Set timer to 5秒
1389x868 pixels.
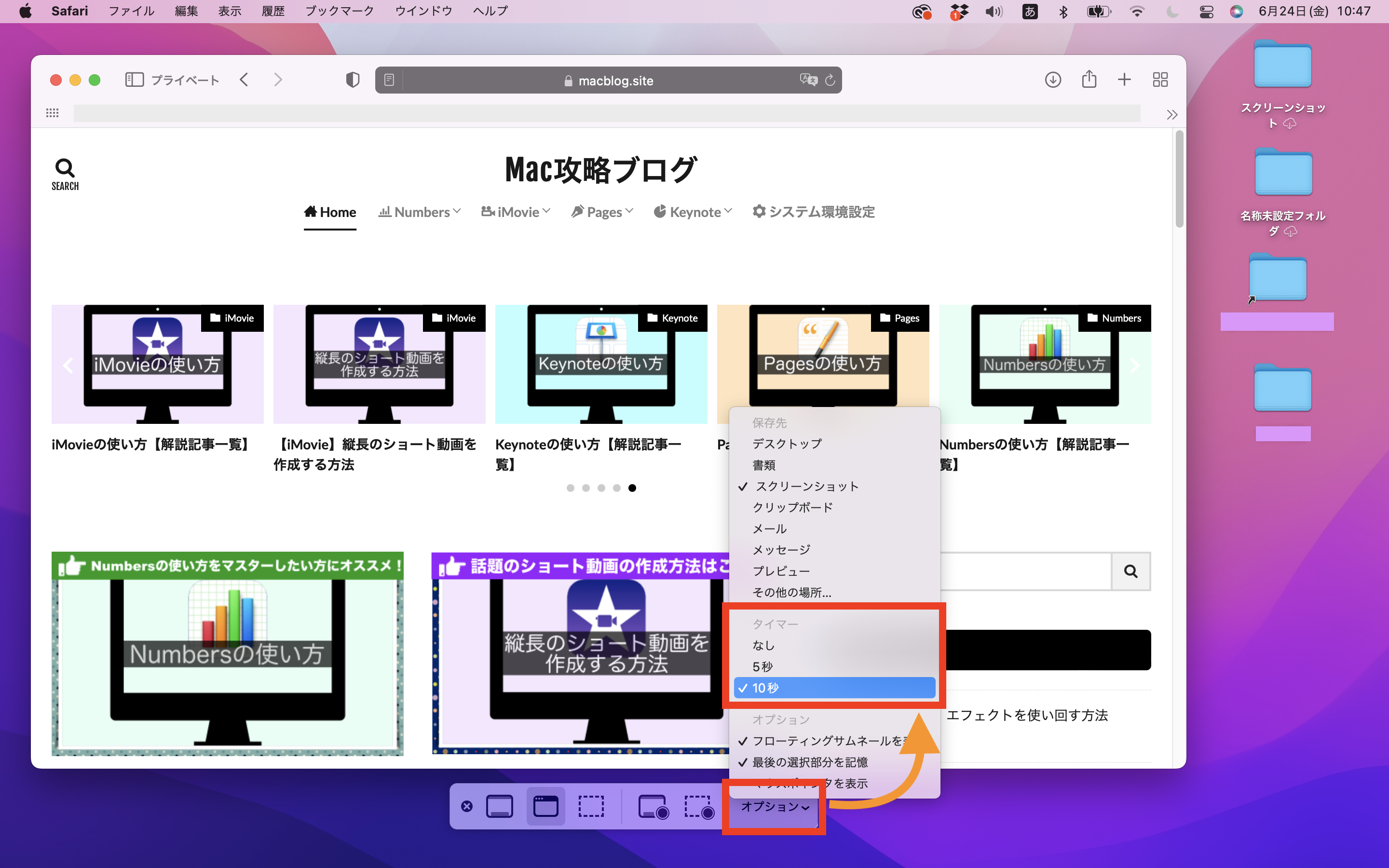834,666
